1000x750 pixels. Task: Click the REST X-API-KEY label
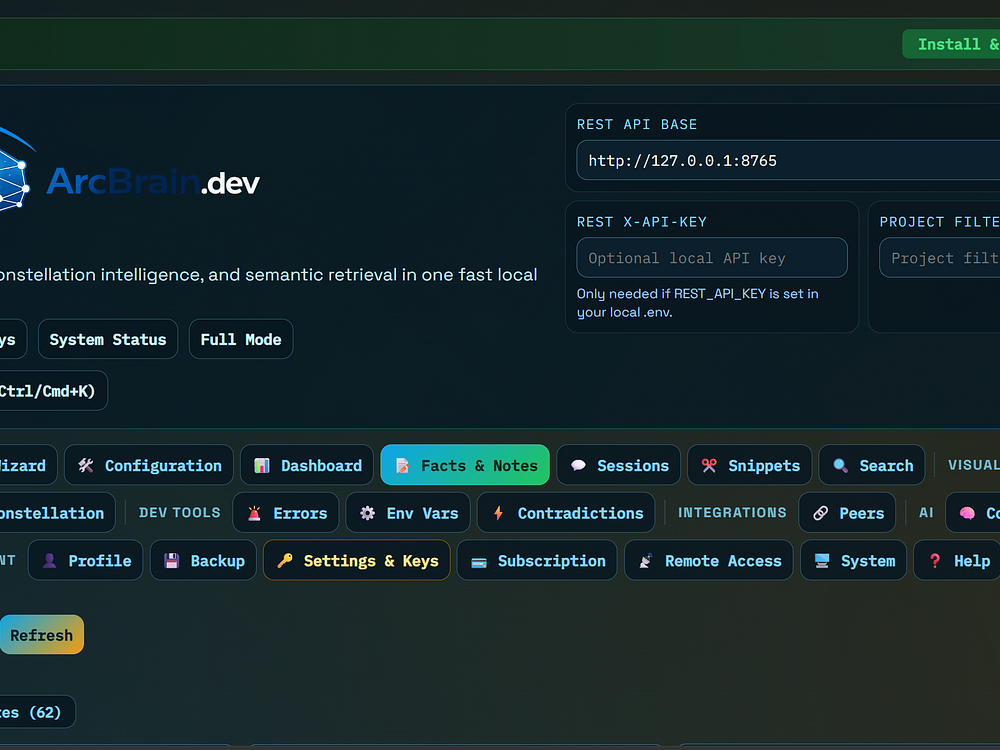click(642, 222)
